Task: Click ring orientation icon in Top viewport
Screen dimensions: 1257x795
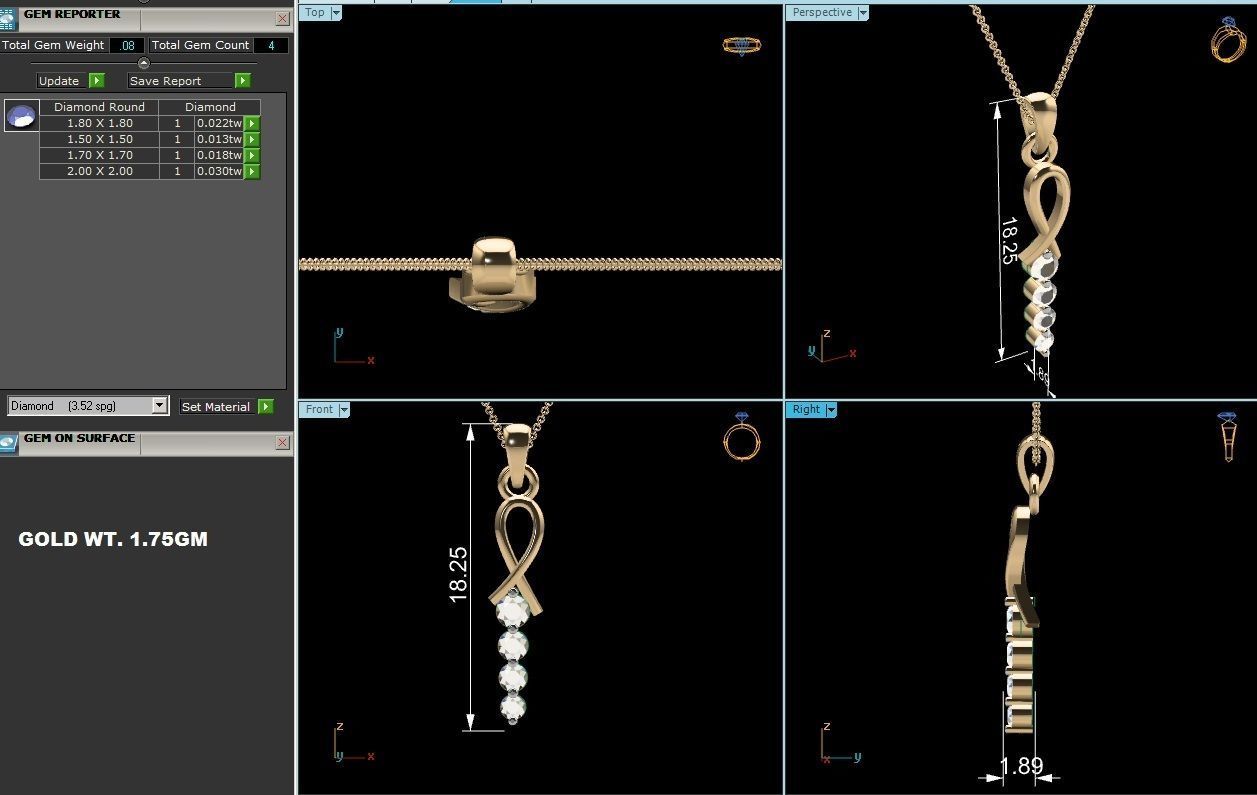Action: pos(742,45)
